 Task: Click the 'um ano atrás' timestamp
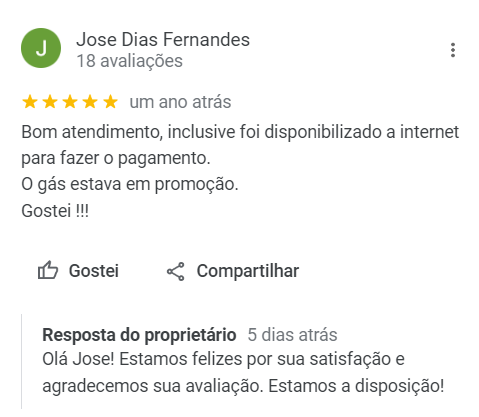180,102
